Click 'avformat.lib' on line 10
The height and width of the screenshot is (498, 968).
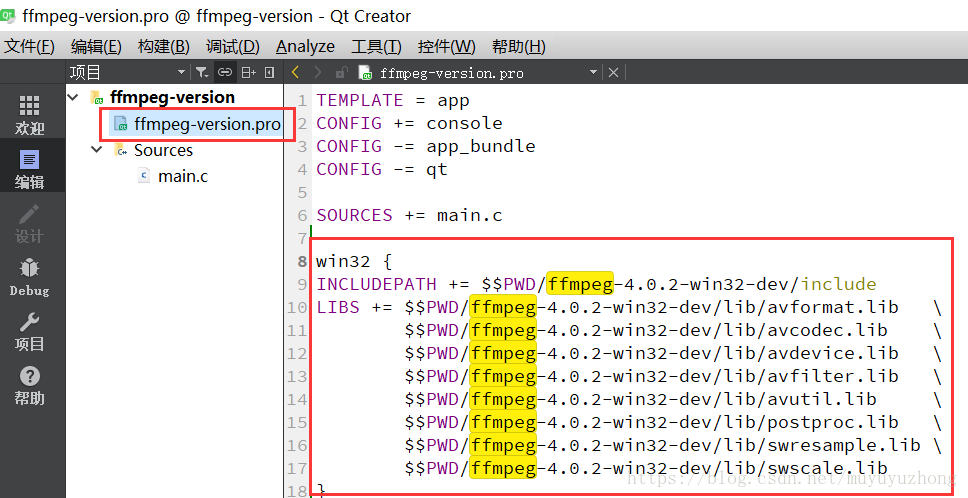833,307
